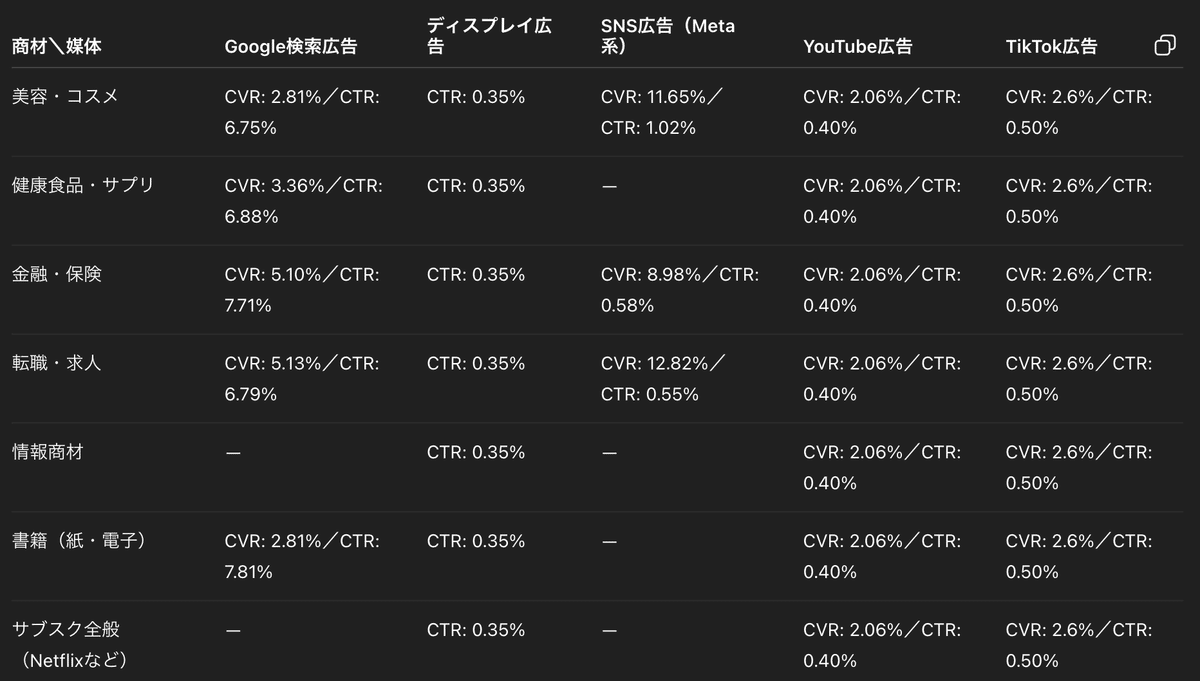1200x681 pixels.
Task: Select the 情報商材 row label
Action: (45, 451)
